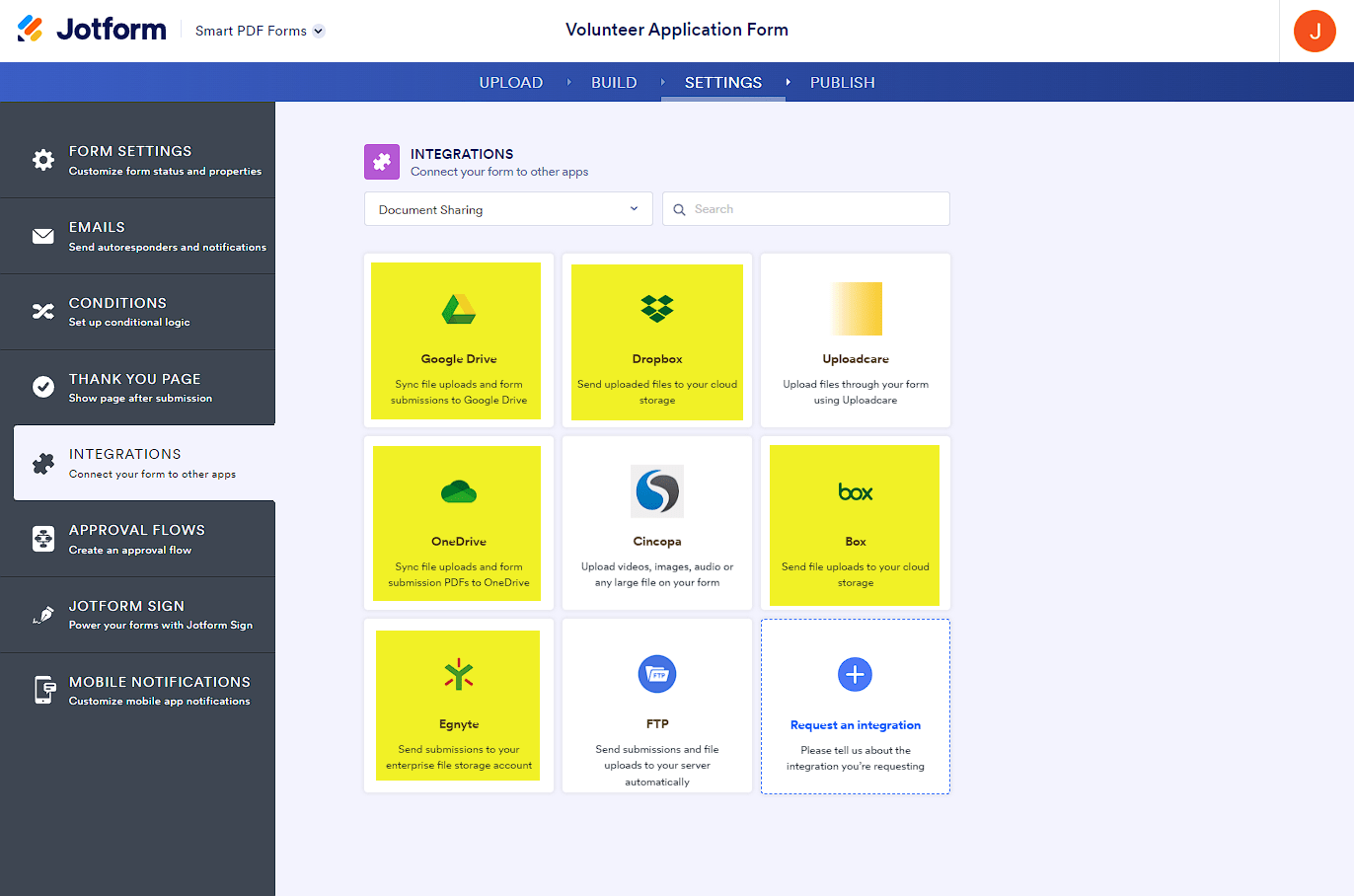The height and width of the screenshot is (896, 1354).
Task: Click 'Send file uploads to your cloud storage' text
Action: [856, 575]
